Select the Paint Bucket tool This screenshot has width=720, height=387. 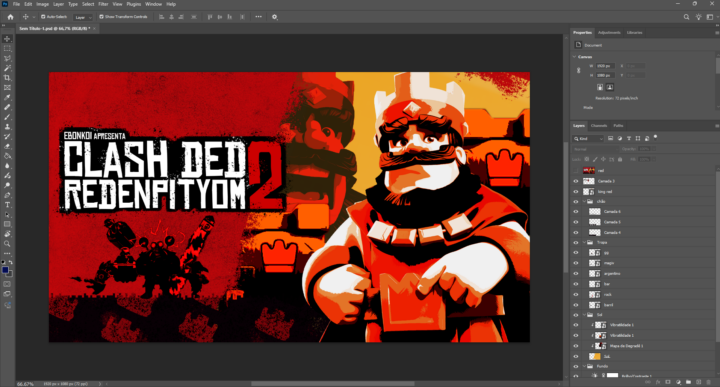(x=7, y=156)
